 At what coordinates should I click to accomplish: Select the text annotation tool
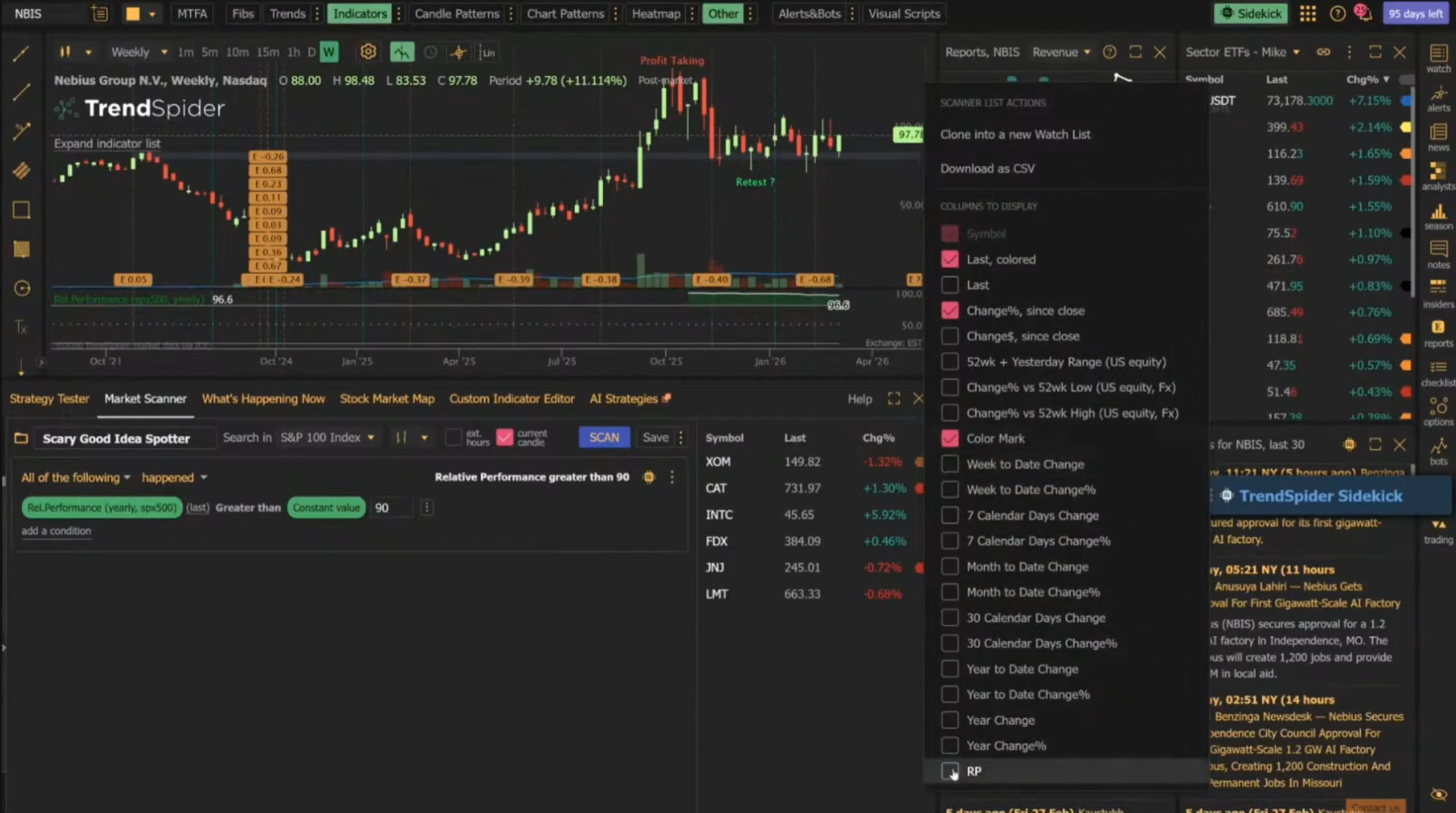point(22,328)
